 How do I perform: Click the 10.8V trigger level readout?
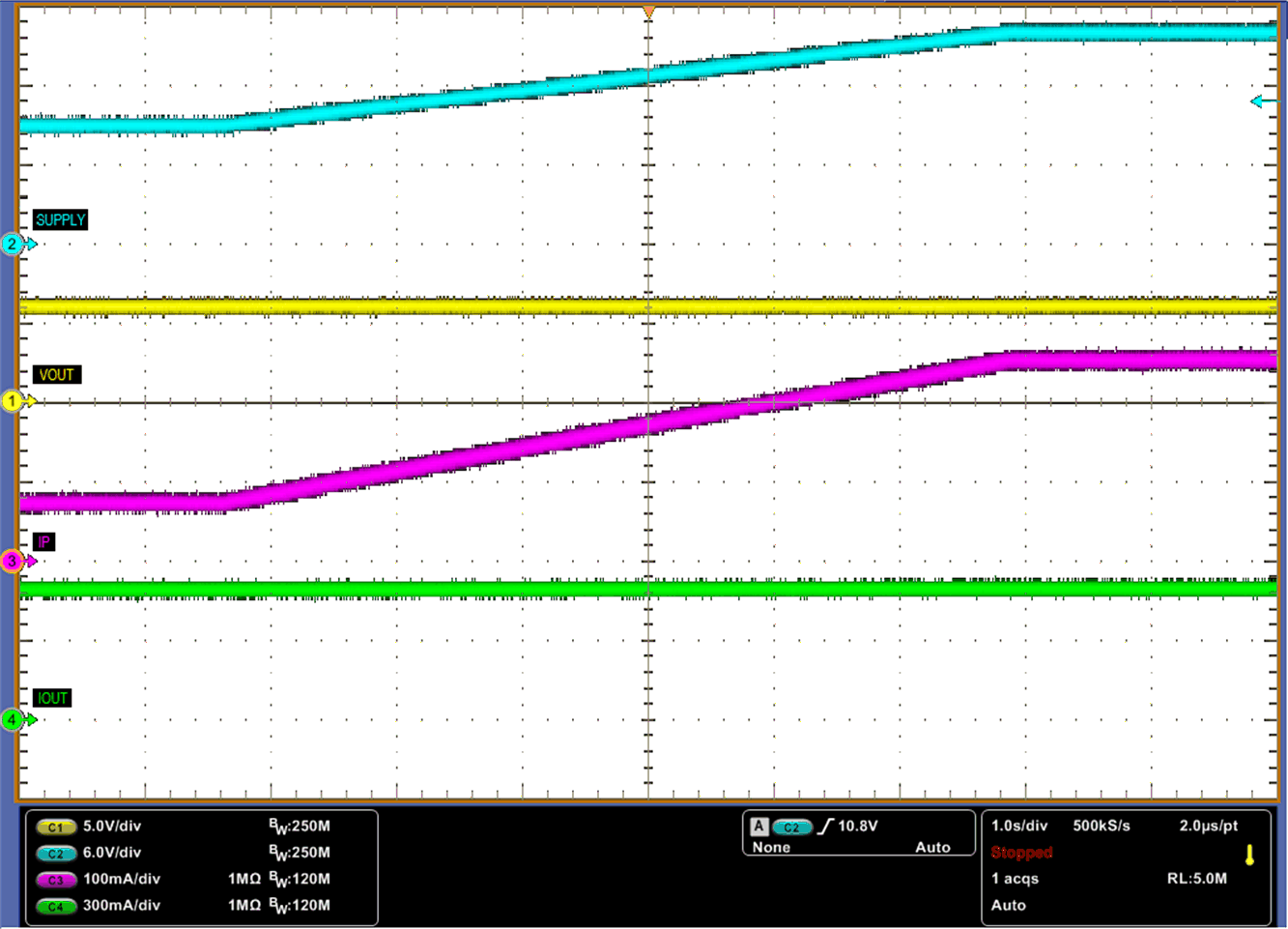857,826
